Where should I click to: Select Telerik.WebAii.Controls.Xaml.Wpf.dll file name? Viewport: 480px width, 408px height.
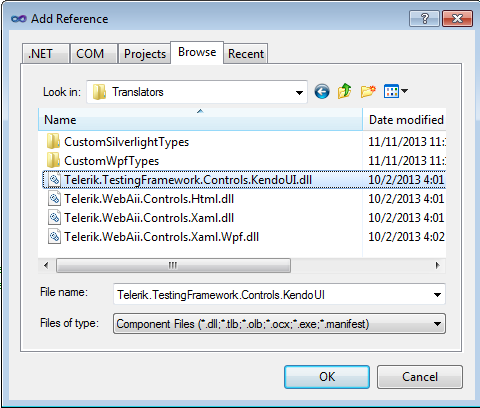(161, 237)
